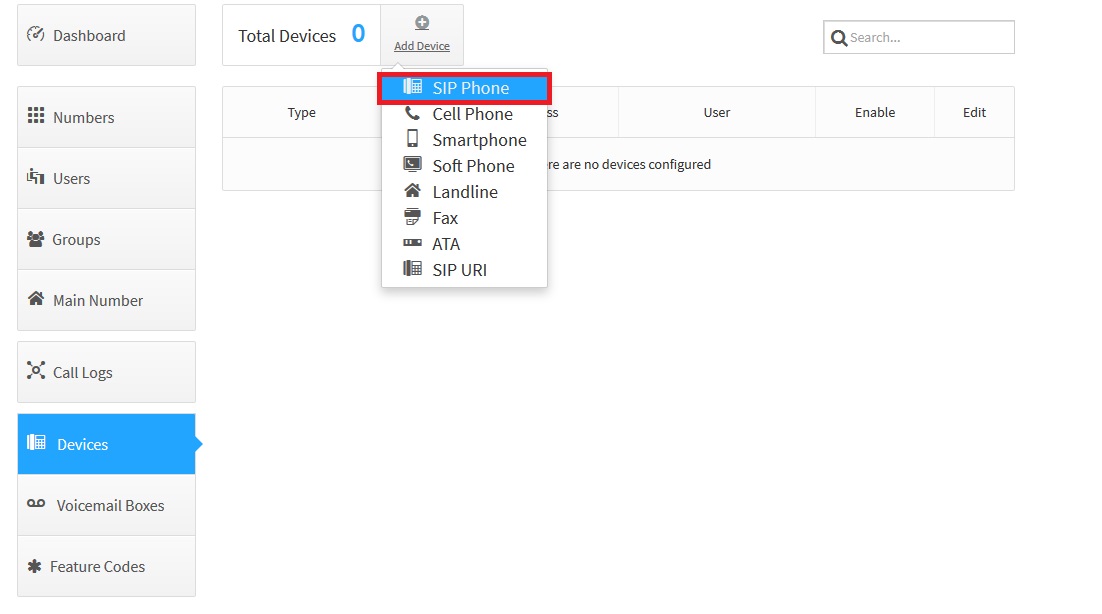Screen dimensions: 1102x614
Task: Click the plus icon above Add Device
Action: pos(421,23)
